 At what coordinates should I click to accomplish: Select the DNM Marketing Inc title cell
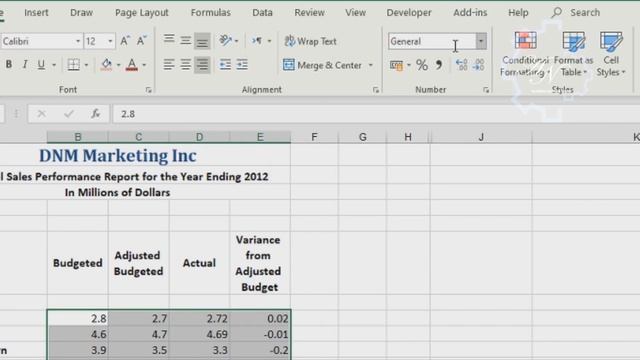pyautogui.click(x=118, y=156)
